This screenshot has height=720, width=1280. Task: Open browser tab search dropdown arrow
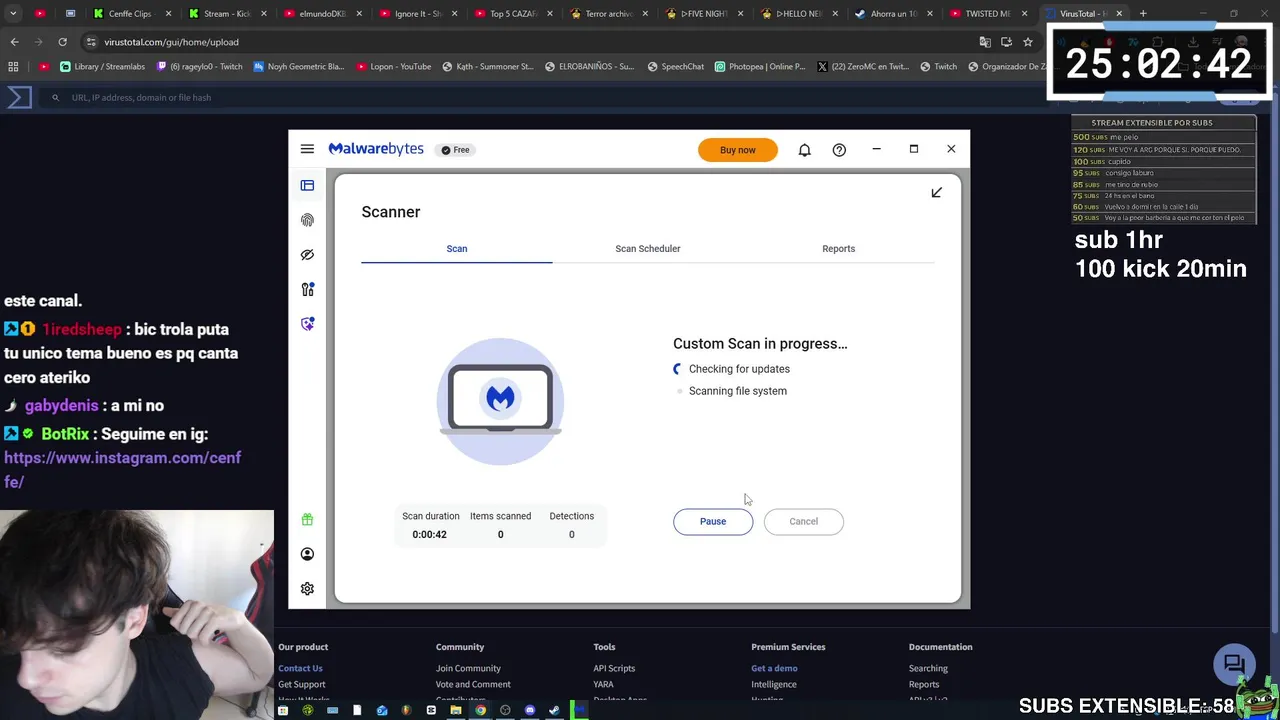click(x=12, y=13)
